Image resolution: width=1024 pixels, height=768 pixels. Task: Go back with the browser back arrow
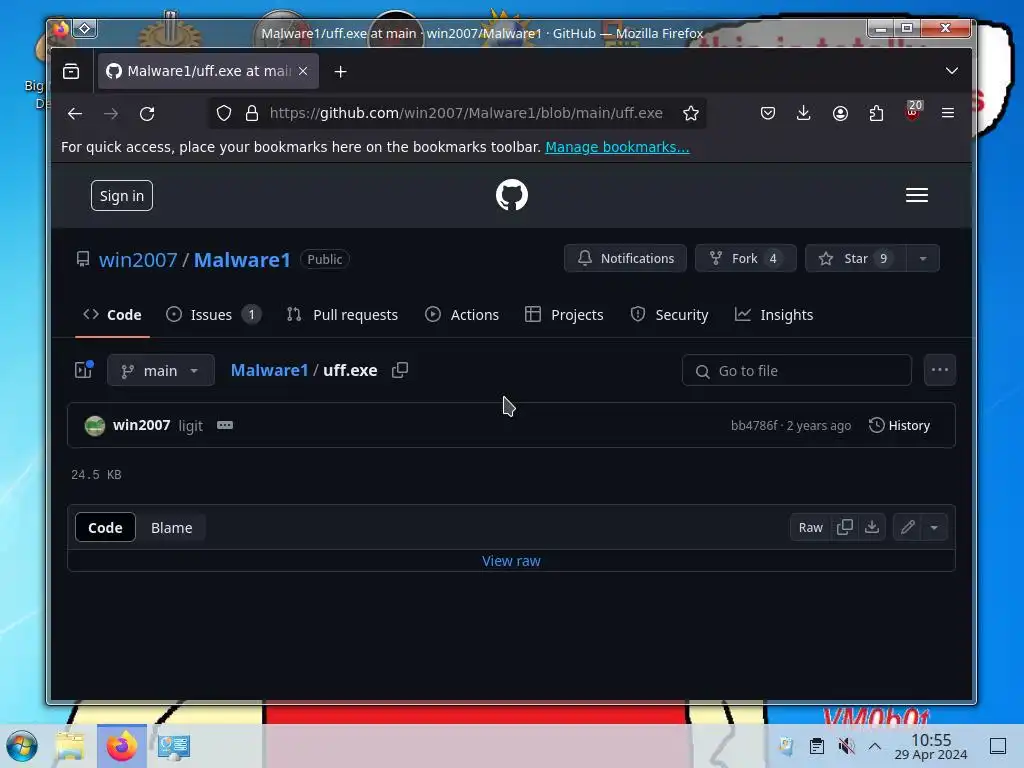pos(75,114)
